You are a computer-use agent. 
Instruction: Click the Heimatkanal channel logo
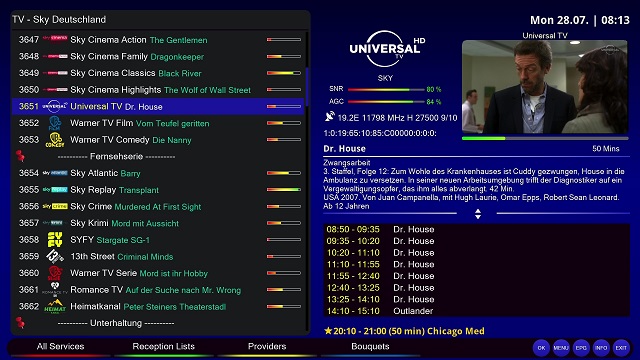click(x=55, y=306)
